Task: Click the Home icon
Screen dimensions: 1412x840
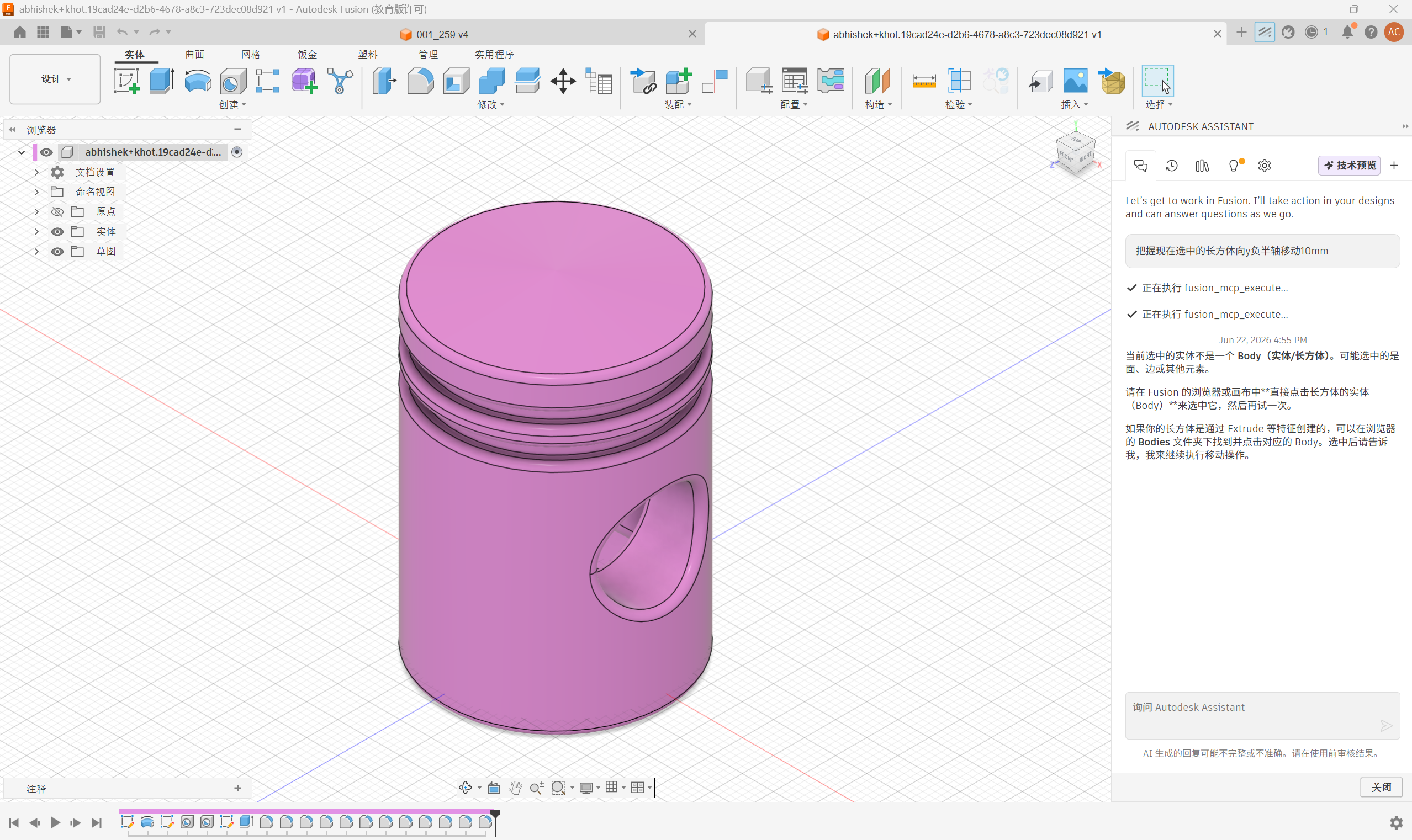Action: click(x=20, y=32)
